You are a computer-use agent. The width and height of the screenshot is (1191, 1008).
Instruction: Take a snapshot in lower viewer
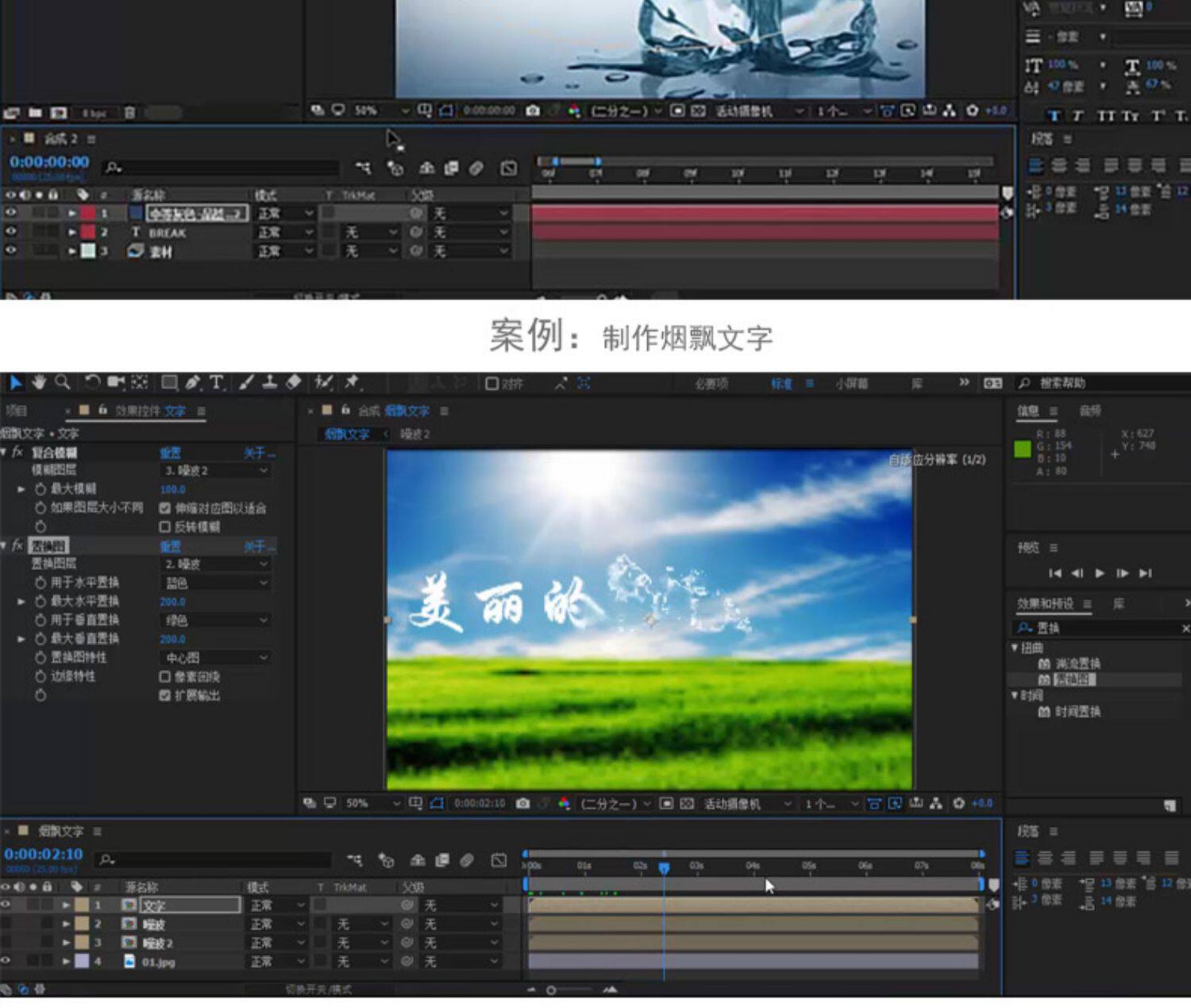pos(522,804)
